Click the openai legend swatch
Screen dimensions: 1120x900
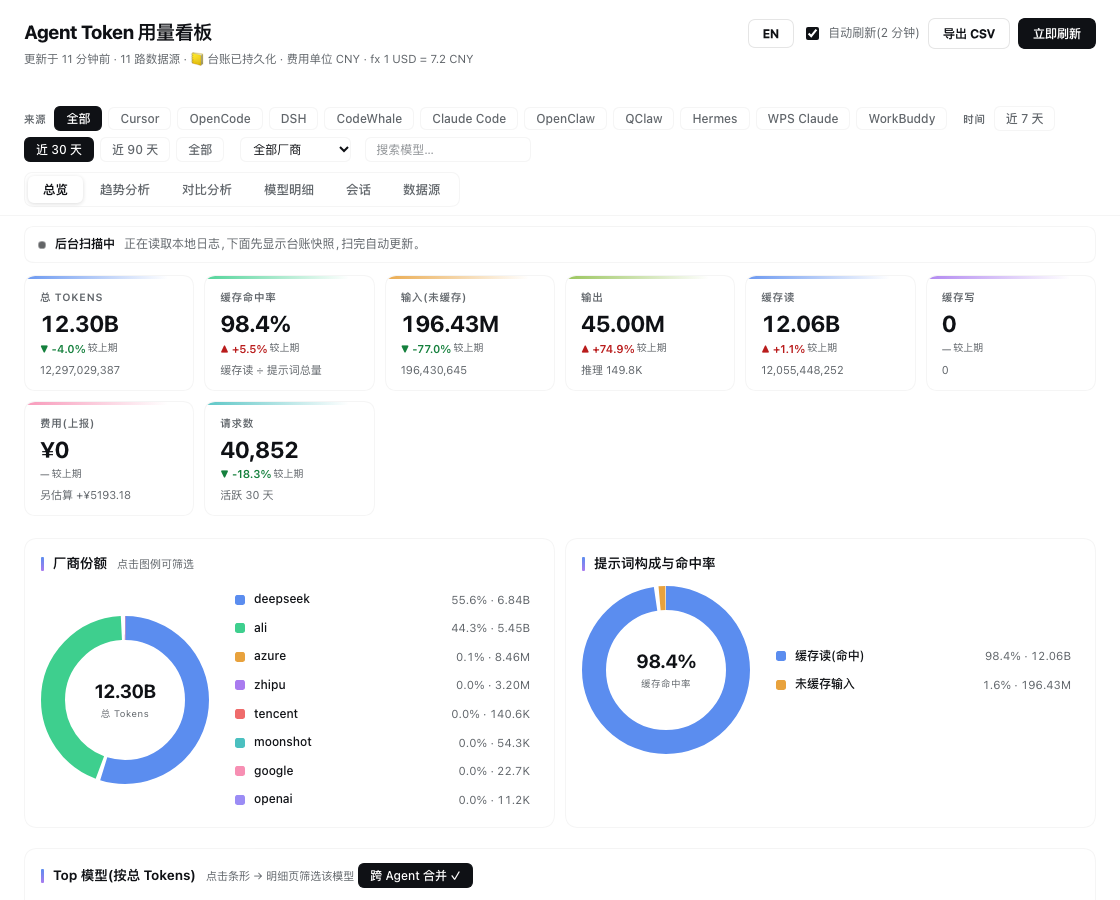tap(240, 800)
